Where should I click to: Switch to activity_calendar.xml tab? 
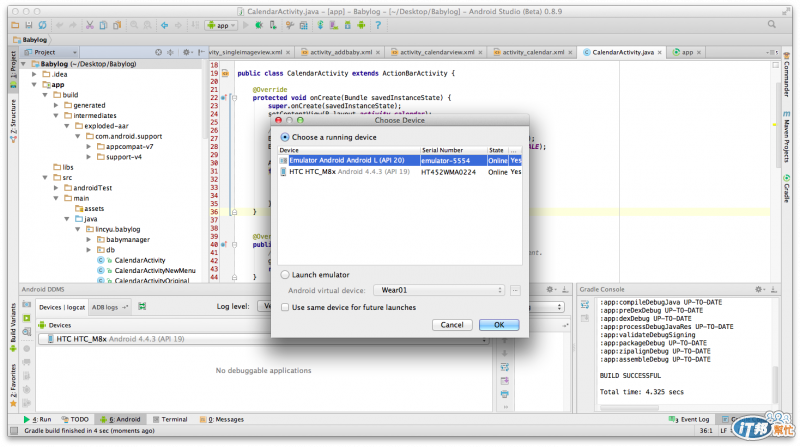click(533, 52)
